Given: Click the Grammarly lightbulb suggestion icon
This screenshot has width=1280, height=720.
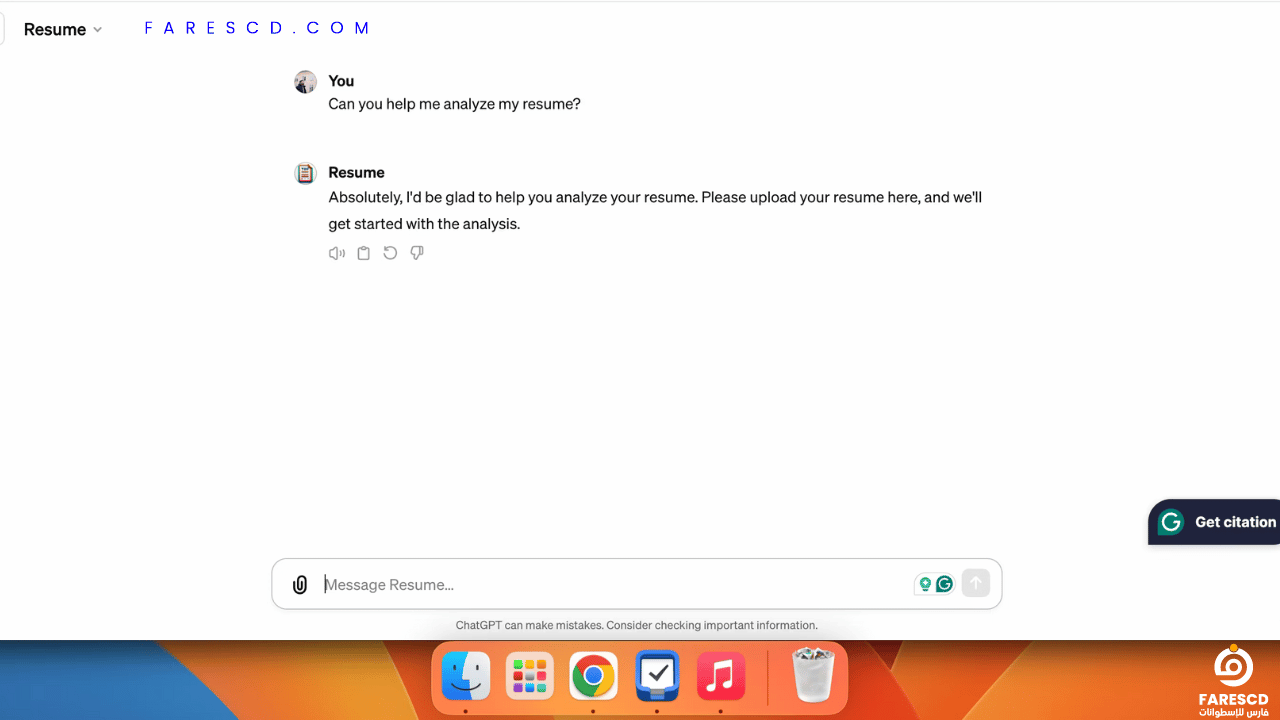Looking at the screenshot, I should pos(925,584).
